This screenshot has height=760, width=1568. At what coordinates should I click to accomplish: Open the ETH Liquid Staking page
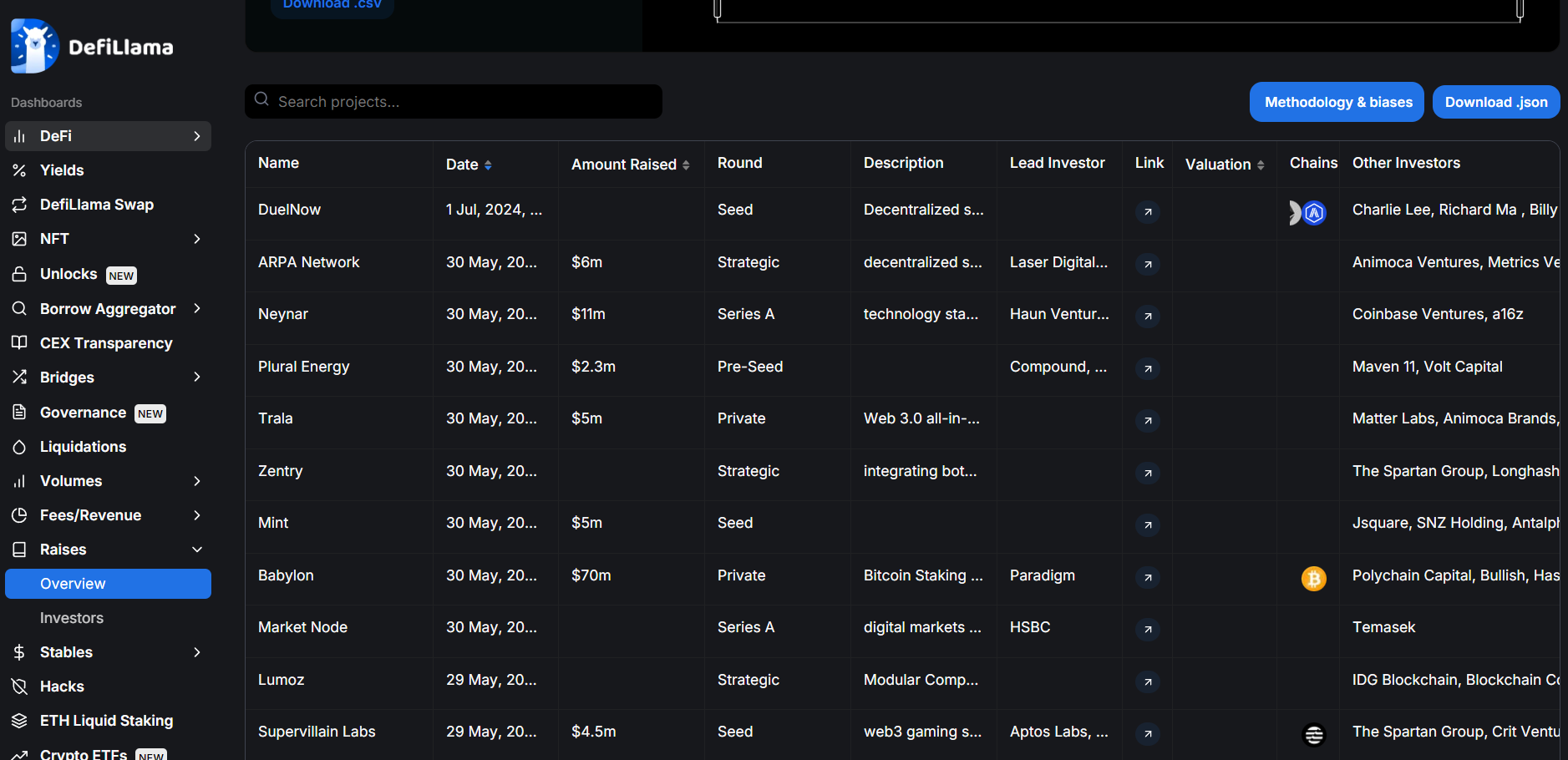click(x=108, y=721)
